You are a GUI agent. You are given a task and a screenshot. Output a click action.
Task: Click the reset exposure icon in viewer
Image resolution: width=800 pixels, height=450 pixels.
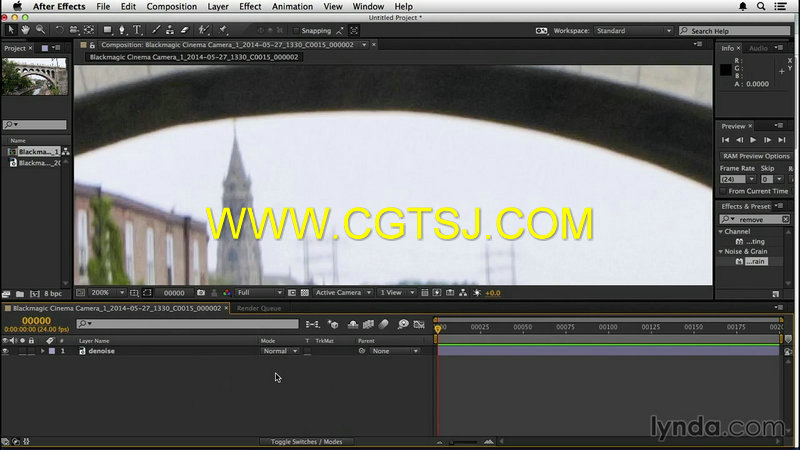(x=477, y=293)
